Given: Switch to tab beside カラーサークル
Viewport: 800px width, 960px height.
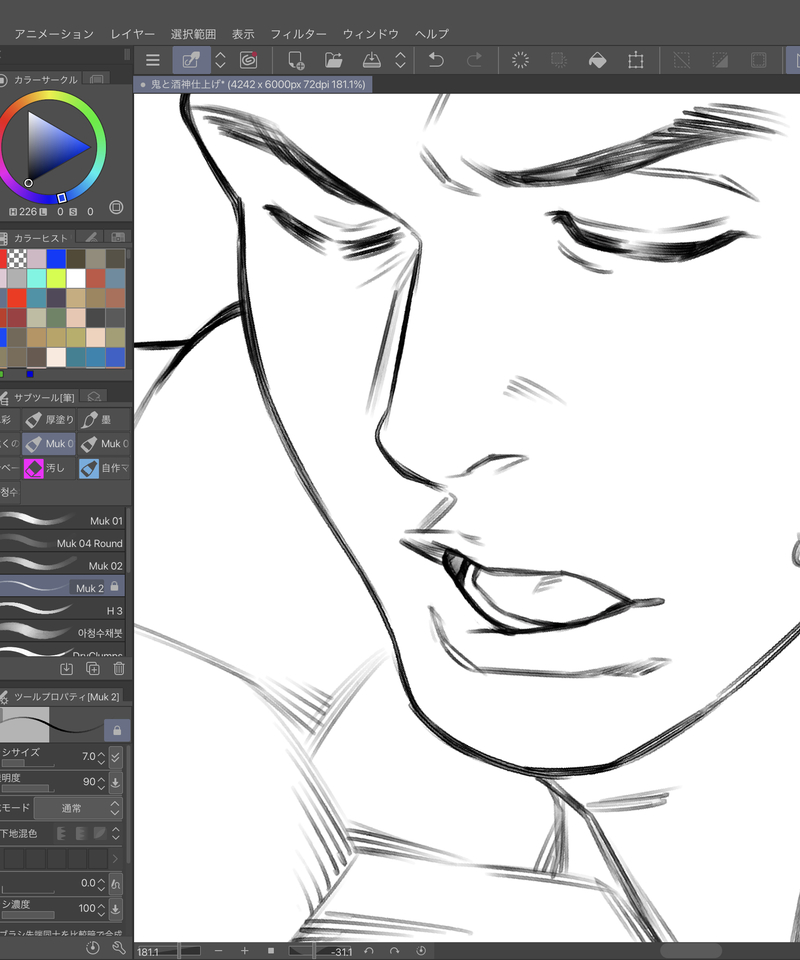Looking at the screenshot, I should point(96,79).
